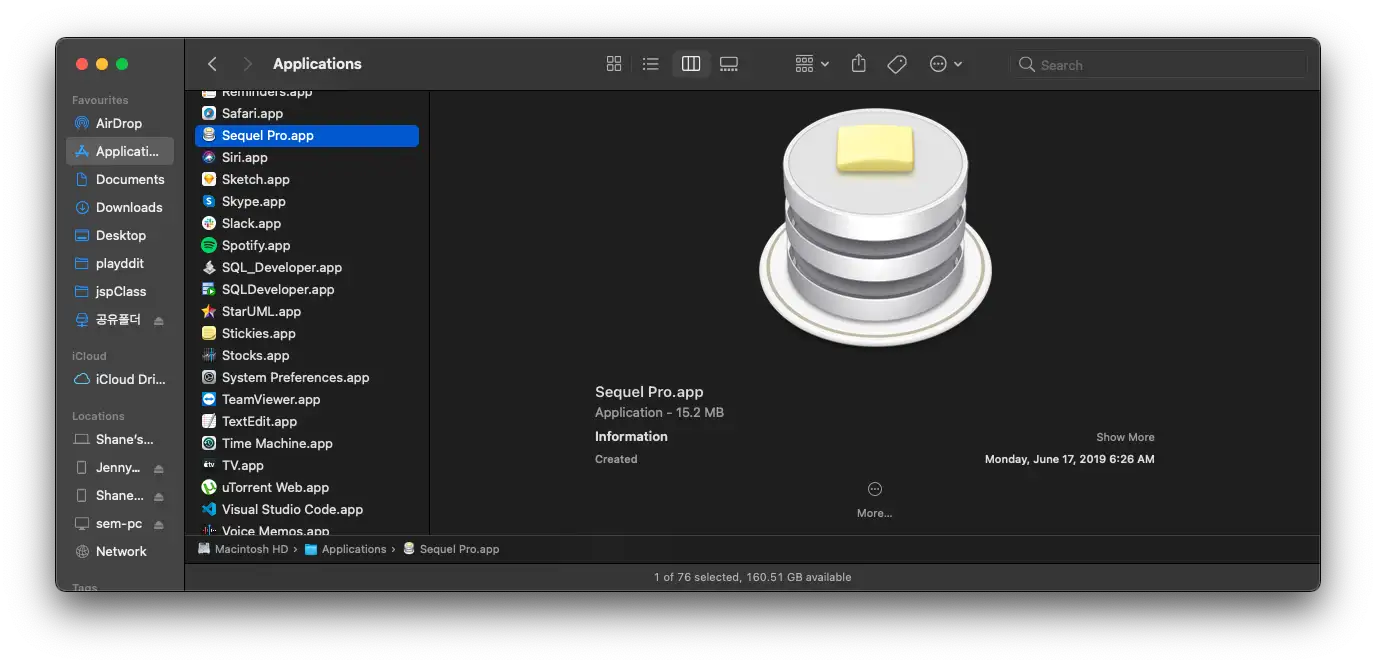Switch to list view
This screenshot has height=665, width=1376.
(651, 64)
